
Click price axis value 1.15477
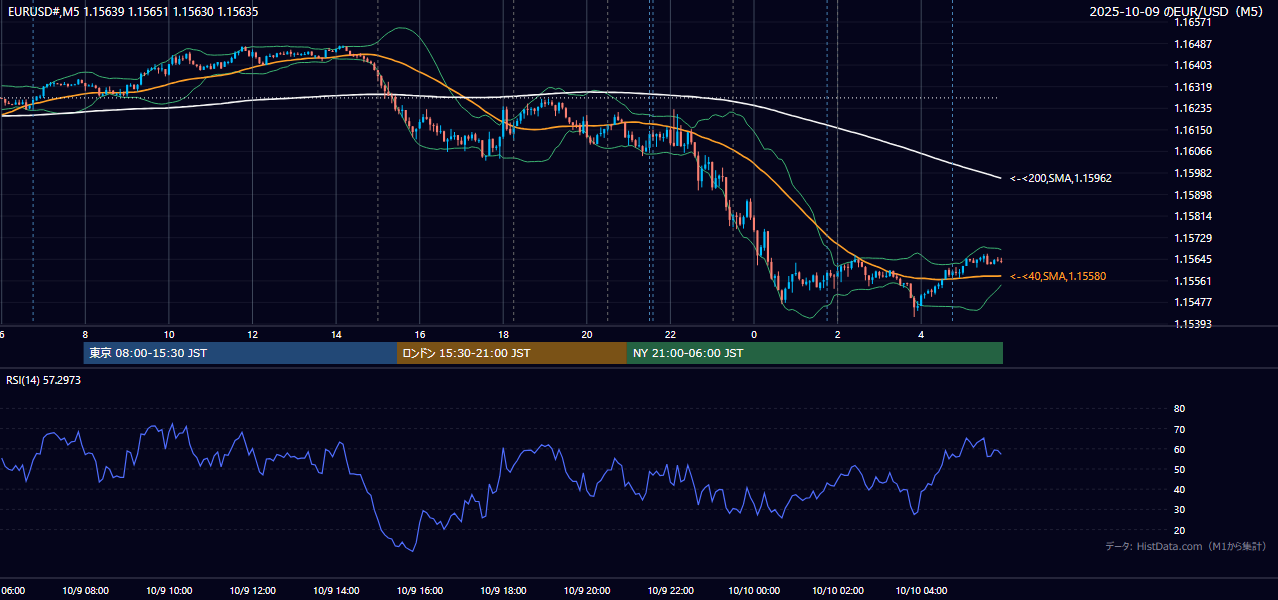point(1192,302)
